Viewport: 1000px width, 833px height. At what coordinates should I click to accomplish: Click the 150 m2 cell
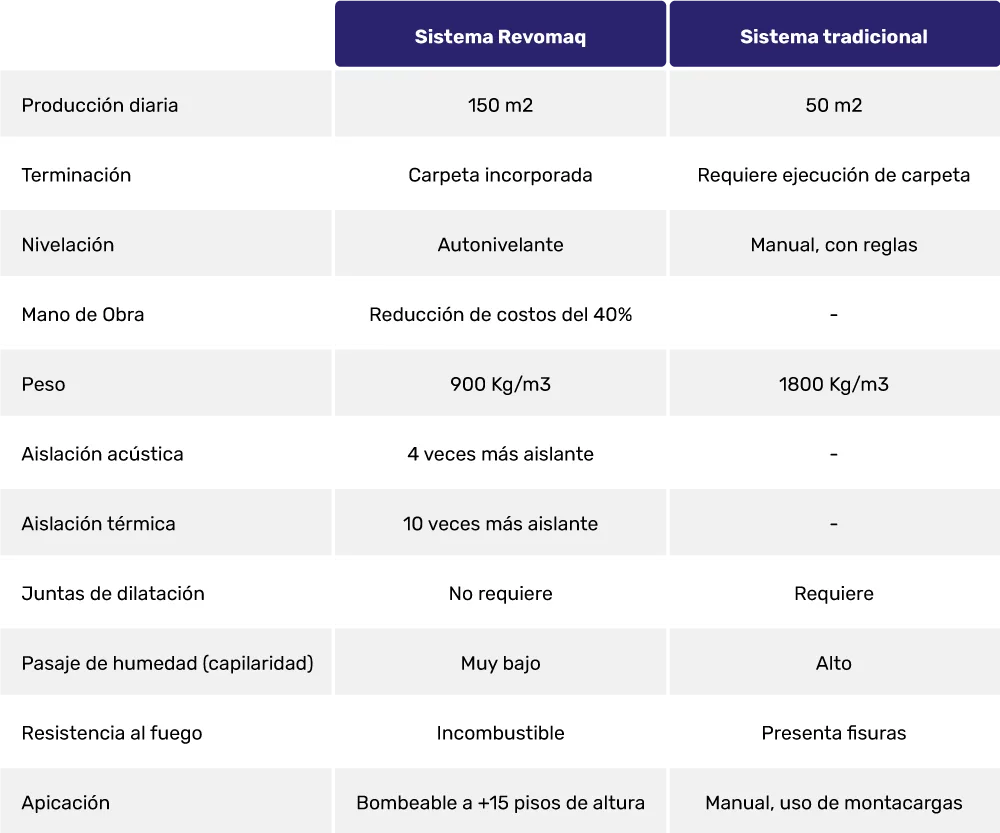(501, 104)
